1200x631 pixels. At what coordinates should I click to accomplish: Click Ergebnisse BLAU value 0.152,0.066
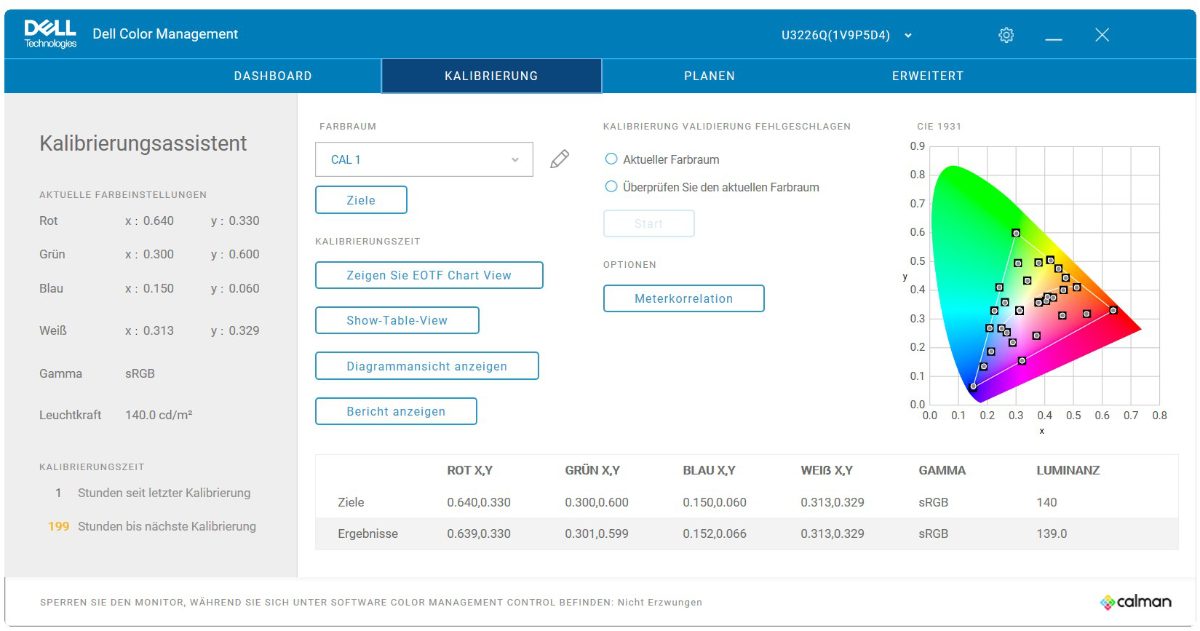[715, 533]
